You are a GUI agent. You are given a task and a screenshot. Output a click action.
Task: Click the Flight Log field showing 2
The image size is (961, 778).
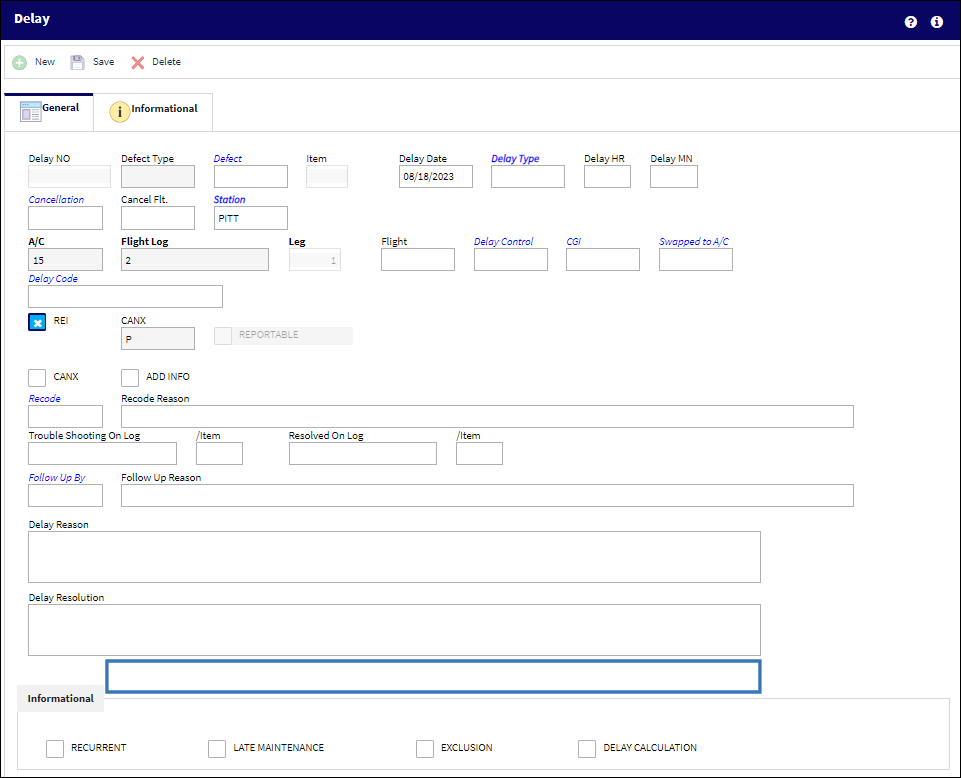[195, 260]
